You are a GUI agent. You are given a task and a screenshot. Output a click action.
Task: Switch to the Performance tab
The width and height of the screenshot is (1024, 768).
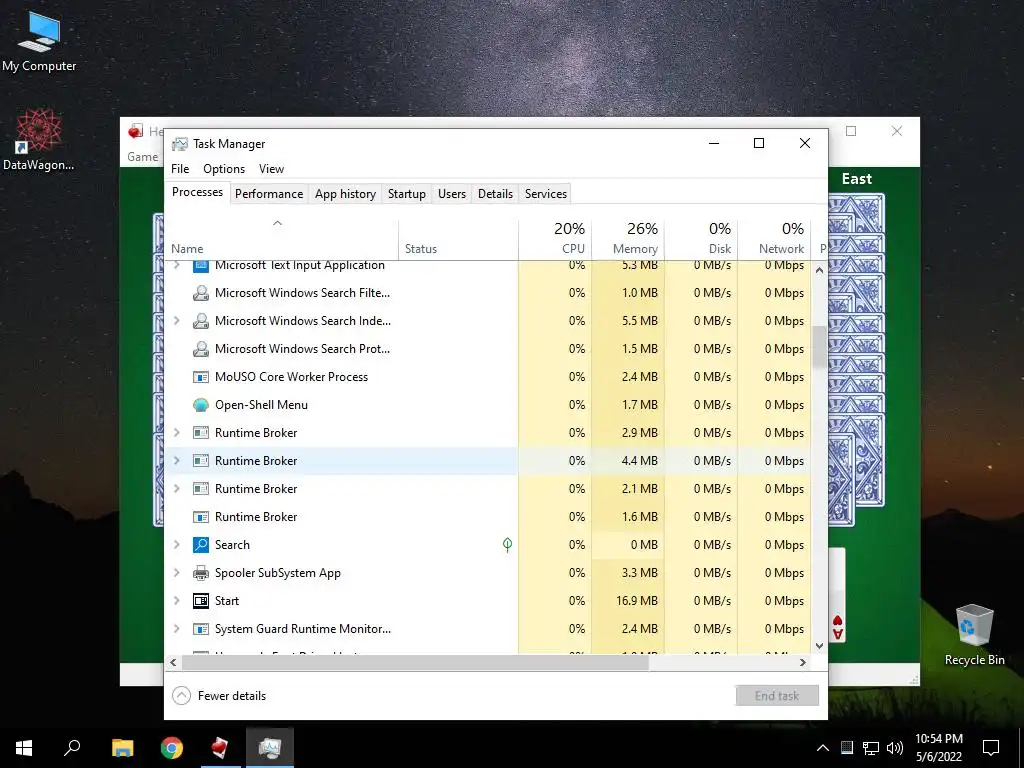click(269, 194)
